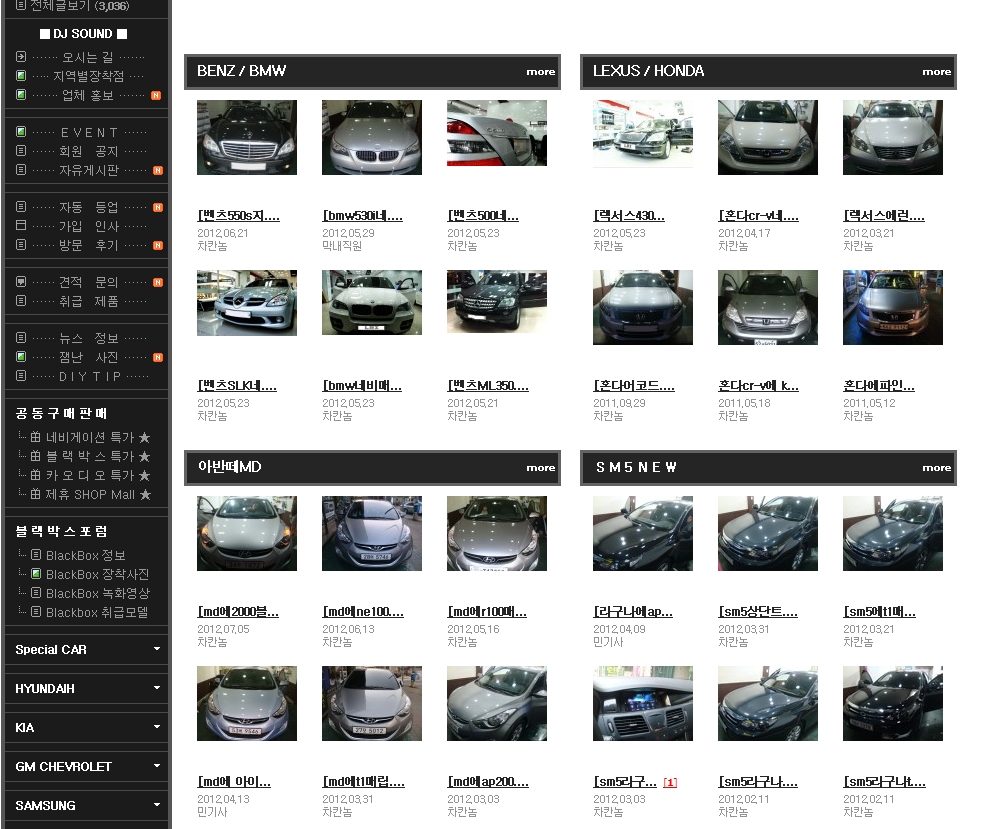
Task: Open the first 아반떼MD car thumbnail
Action: [x=247, y=533]
